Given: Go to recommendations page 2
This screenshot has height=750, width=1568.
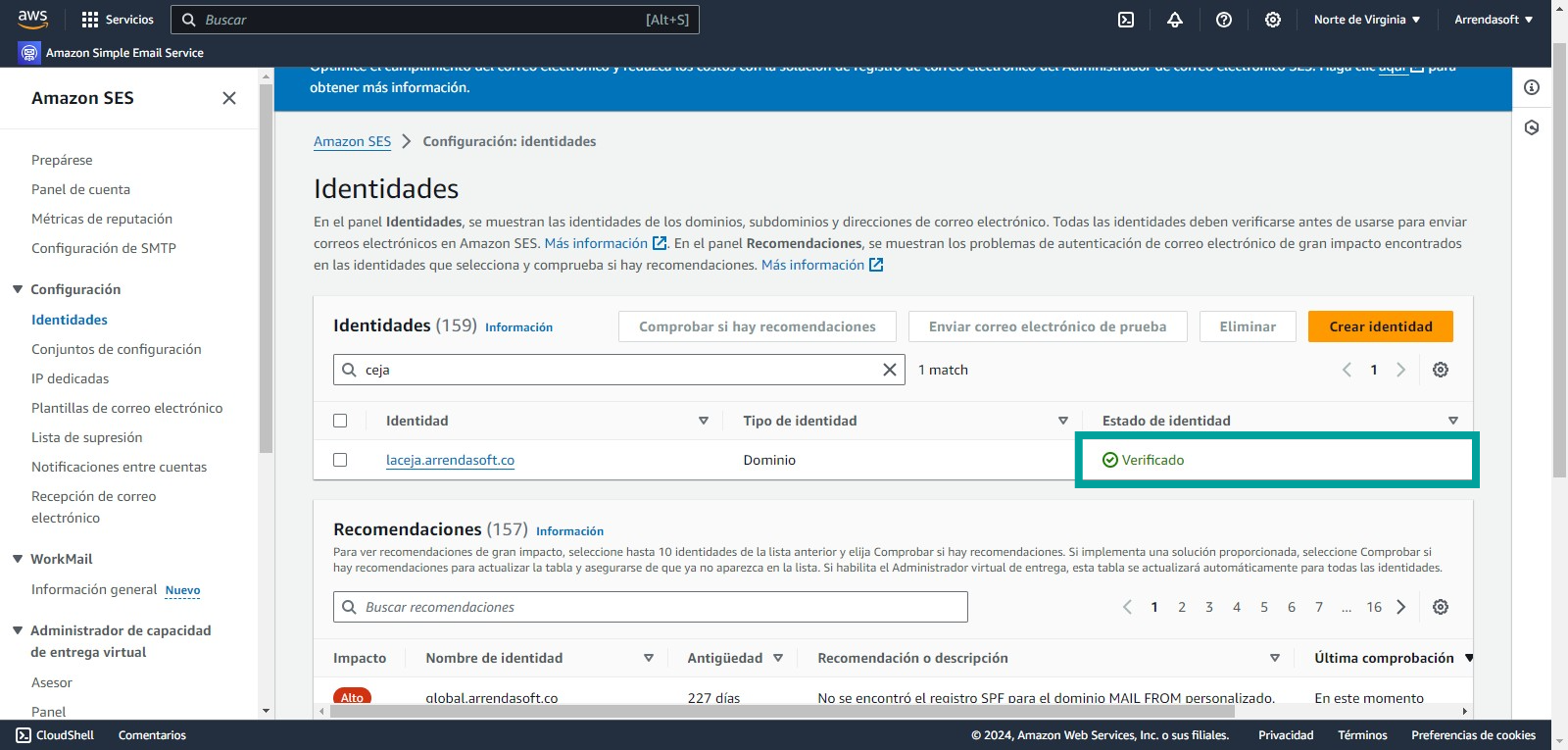Looking at the screenshot, I should pyautogui.click(x=1182, y=607).
